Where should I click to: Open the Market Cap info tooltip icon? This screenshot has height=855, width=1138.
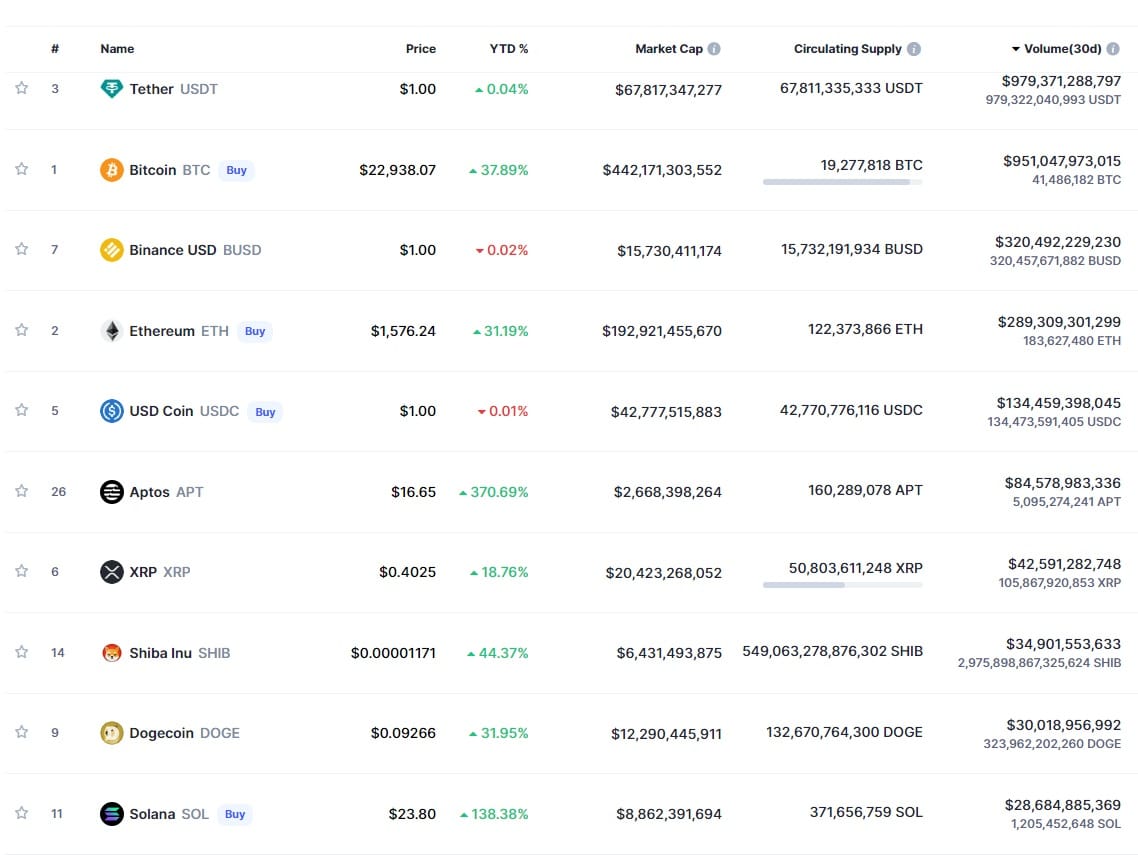point(714,49)
